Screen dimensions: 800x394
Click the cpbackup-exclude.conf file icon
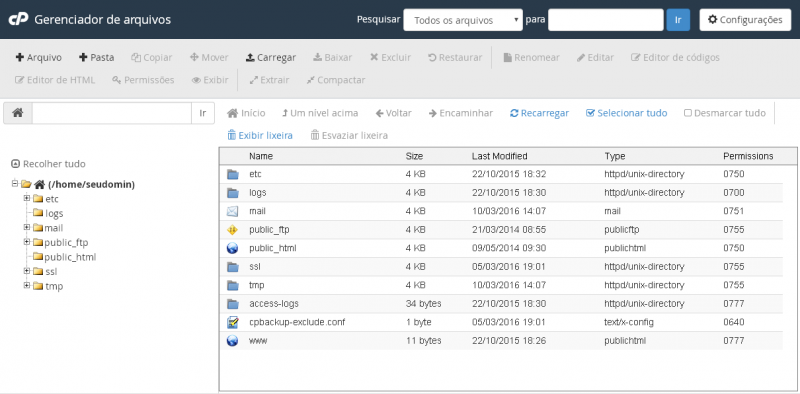233,322
